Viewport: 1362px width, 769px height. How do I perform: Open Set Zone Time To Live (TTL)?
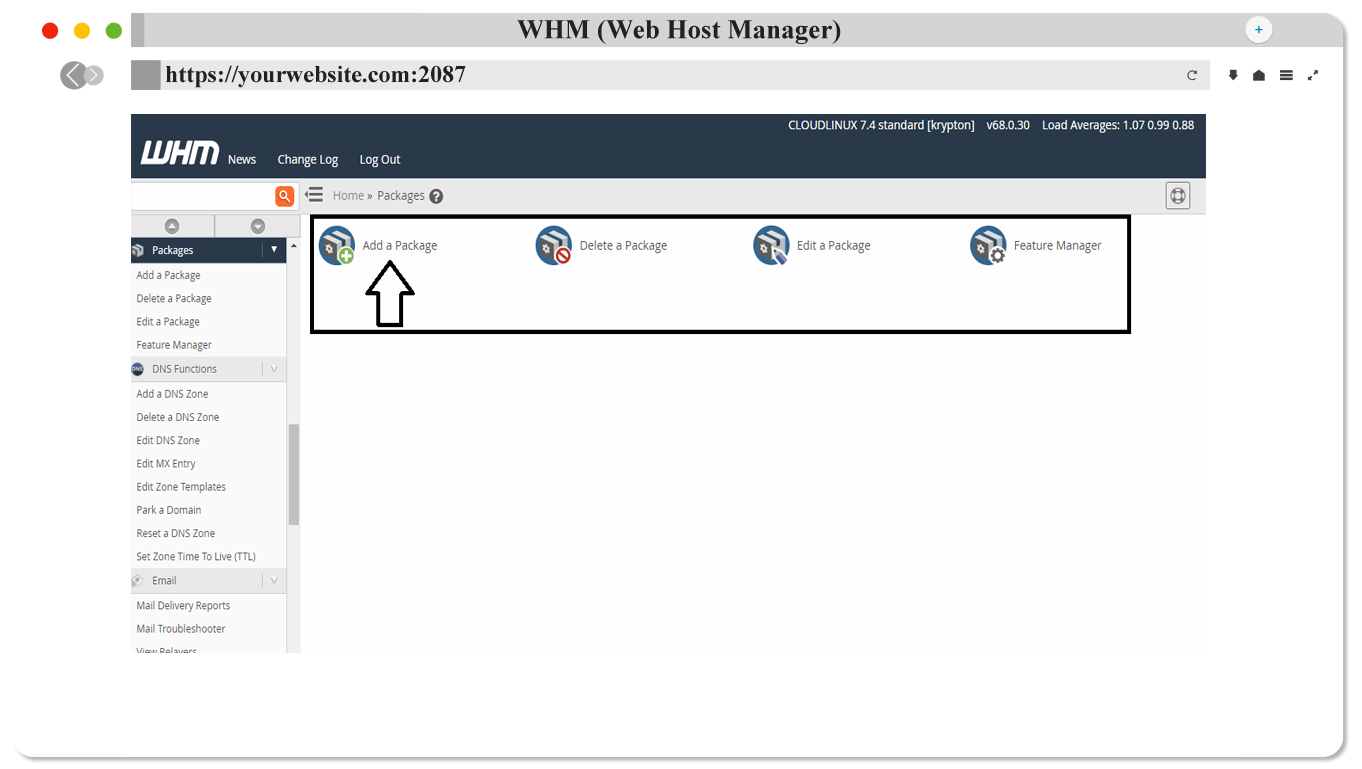[196, 556]
